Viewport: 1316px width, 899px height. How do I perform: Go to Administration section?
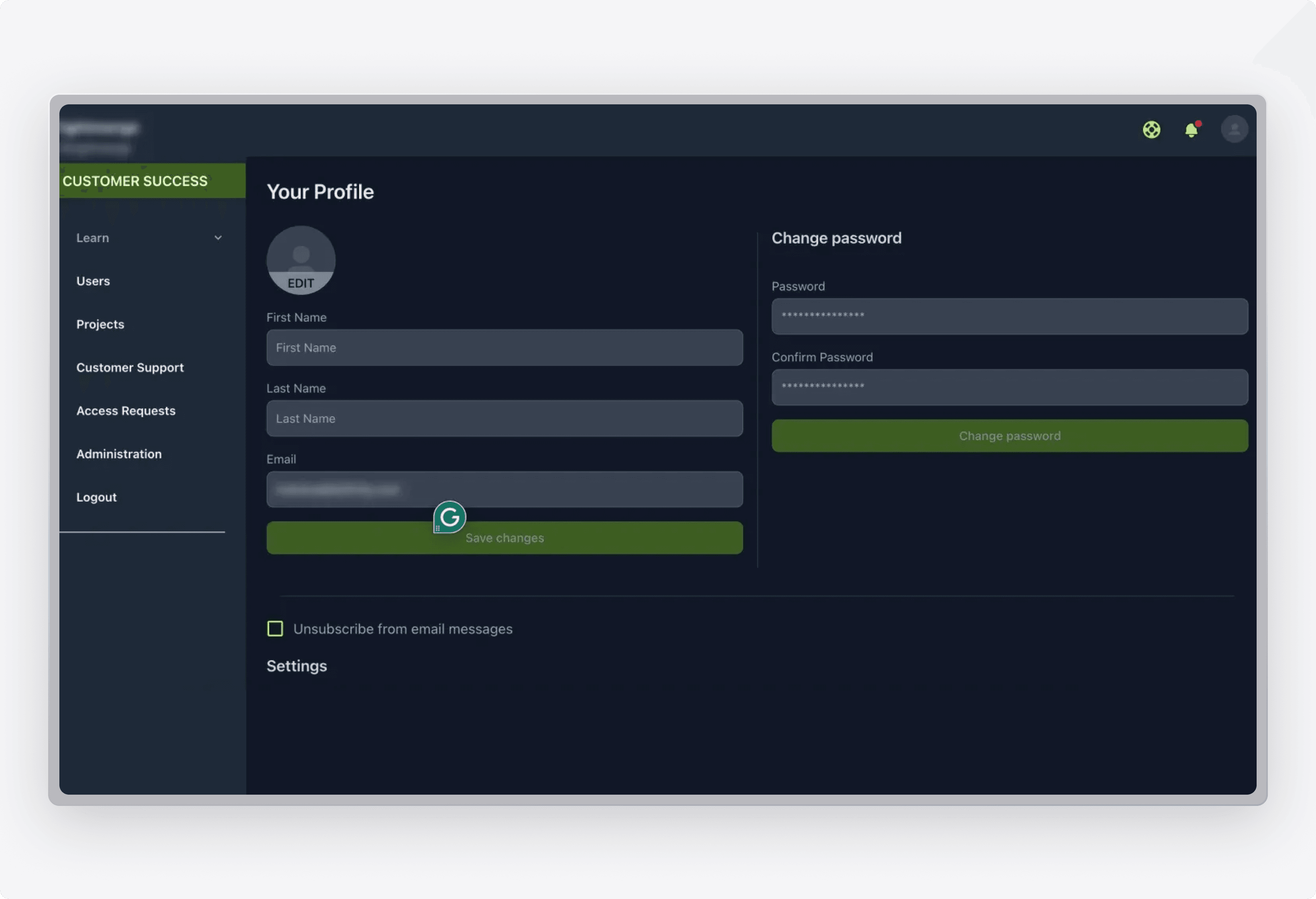pyautogui.click(x=119, y=454)
